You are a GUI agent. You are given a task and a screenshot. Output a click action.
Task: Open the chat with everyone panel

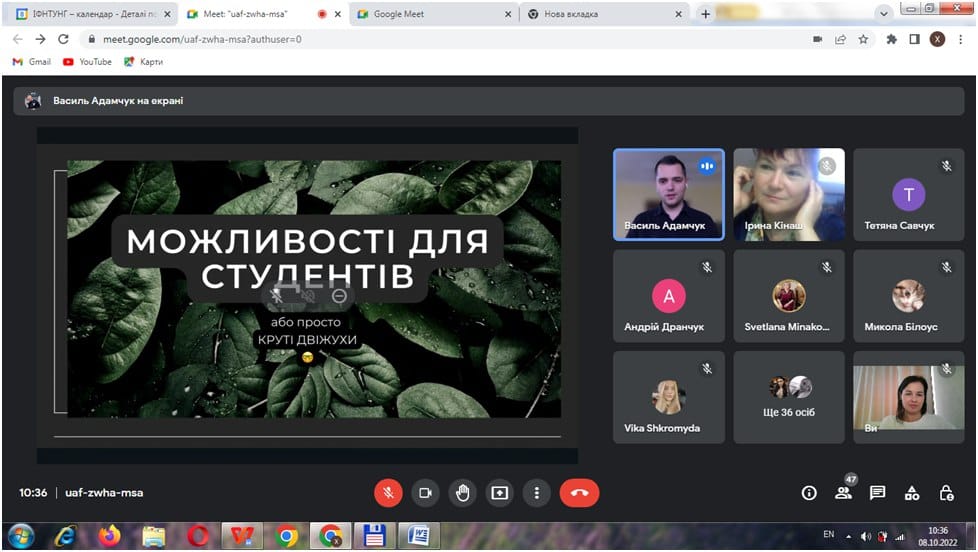(x=877, y=493)
